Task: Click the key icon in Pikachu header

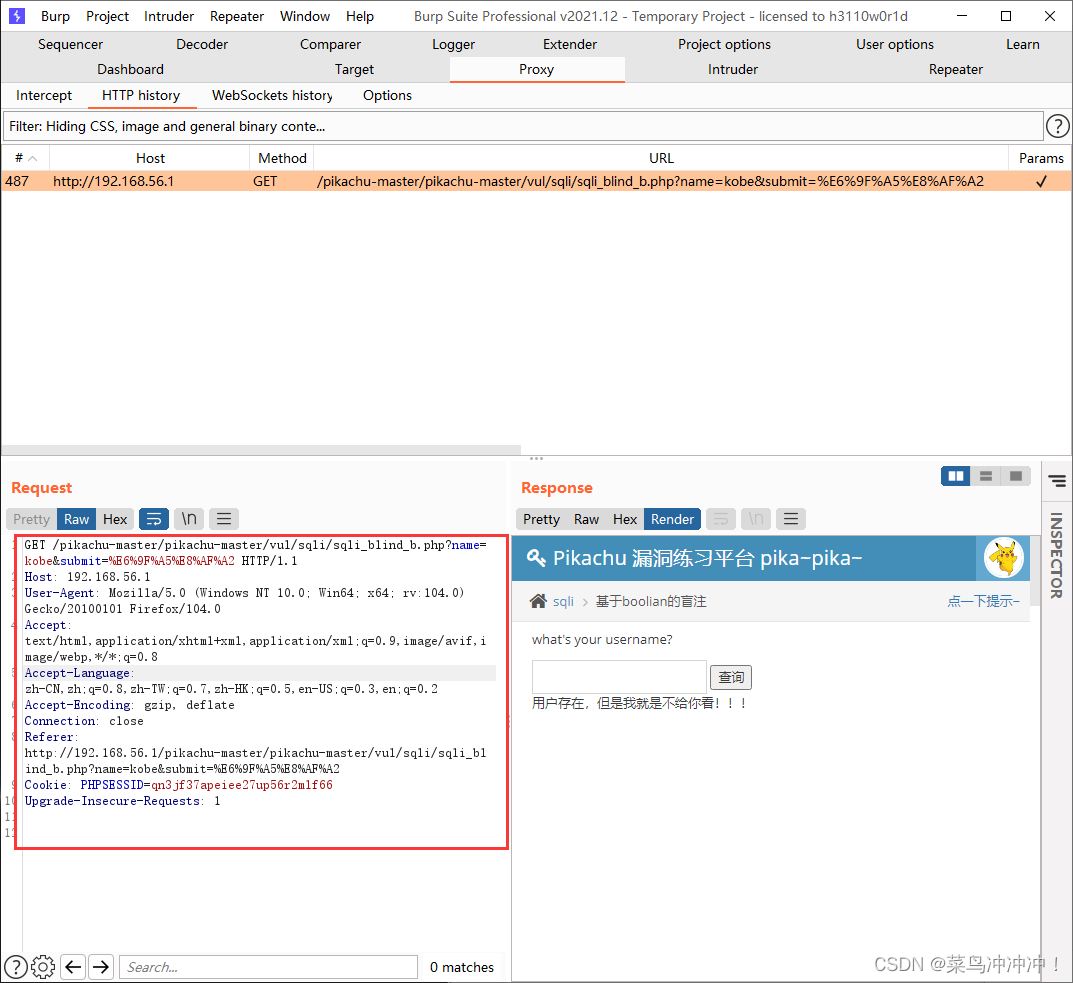Action: (536, 558)
